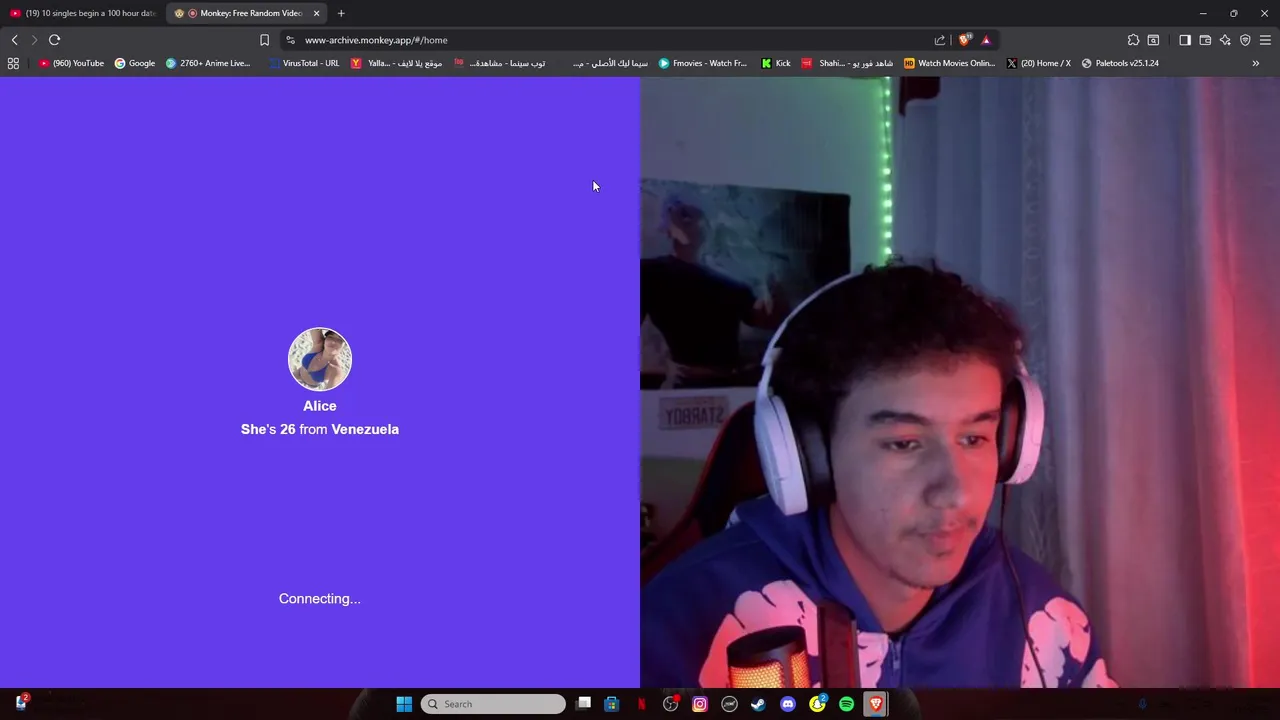Screen dimensions: 1280x720
Task: Toggle the browser sidebar panel
Action: (1185, 40)
